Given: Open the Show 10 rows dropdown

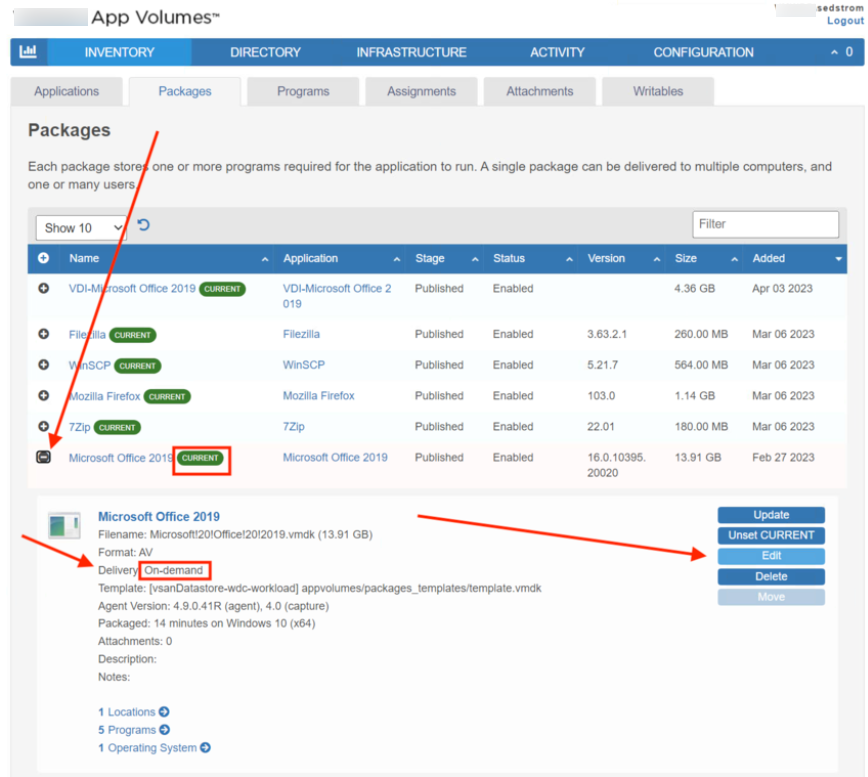Looking at the screenshot, I should pyautogui.click(x=82, y=228).
